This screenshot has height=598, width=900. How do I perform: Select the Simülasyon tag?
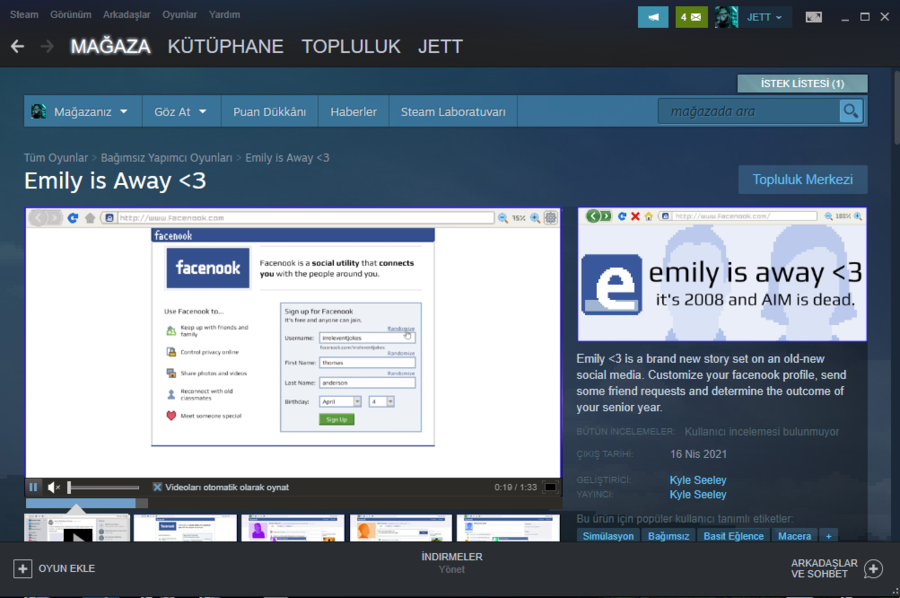608,536
